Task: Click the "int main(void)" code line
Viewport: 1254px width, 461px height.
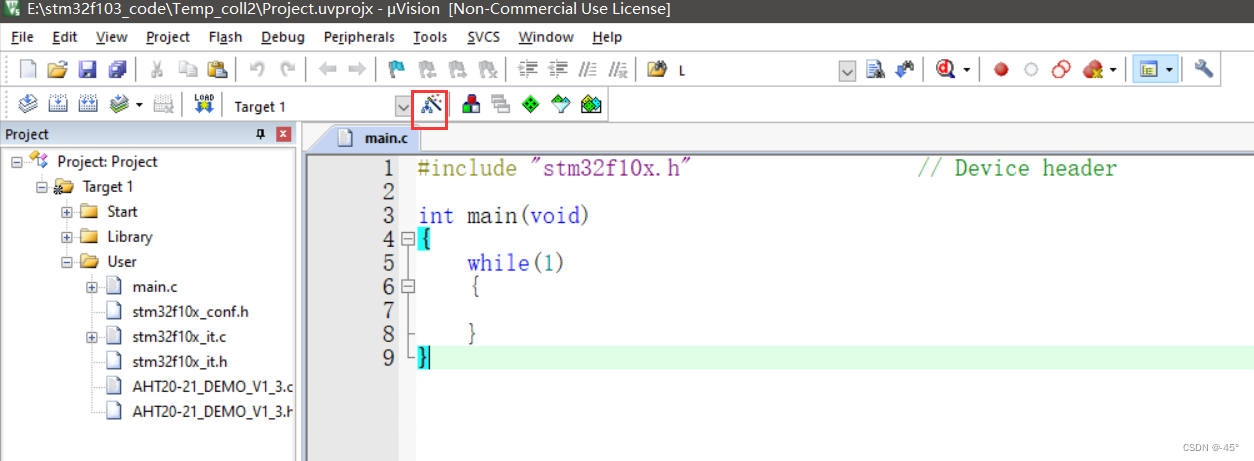Action: coord(504,216)
